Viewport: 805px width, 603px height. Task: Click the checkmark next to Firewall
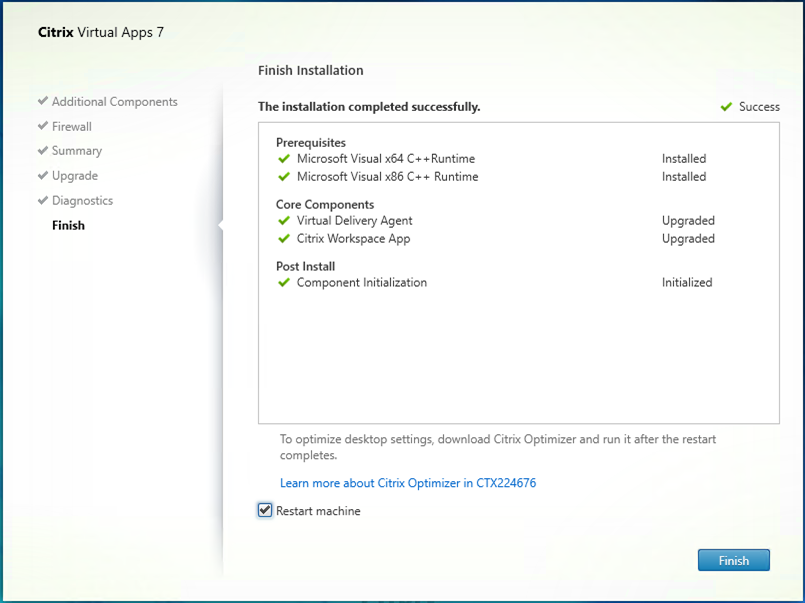pos(43,125)
